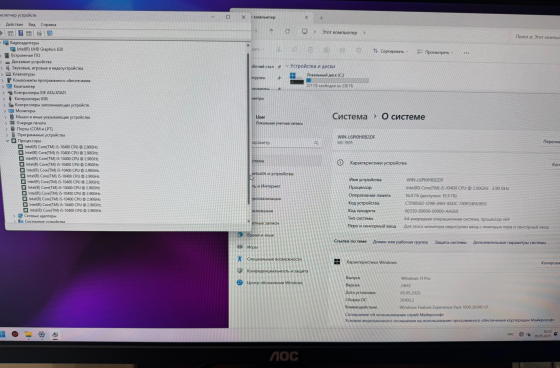Click the Windows Start button on taskbar

point(2,334)
